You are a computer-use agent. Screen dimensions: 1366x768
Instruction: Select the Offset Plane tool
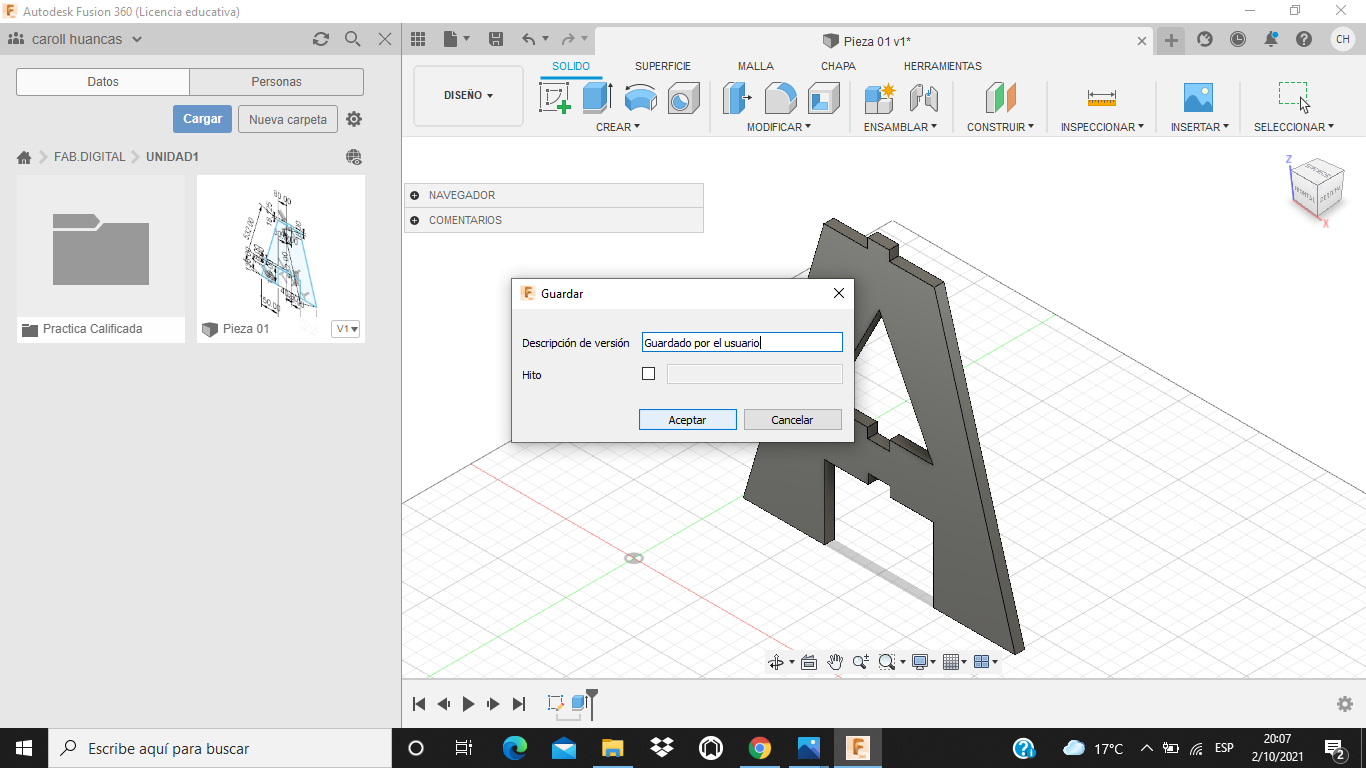click(x=1001, y=98)
